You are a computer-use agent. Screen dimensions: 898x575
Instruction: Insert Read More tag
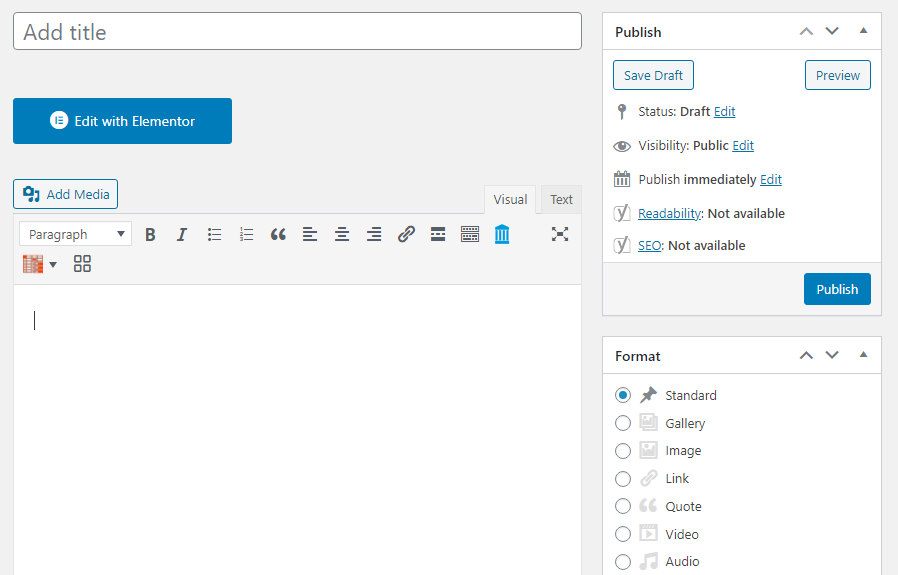[438, 234]
